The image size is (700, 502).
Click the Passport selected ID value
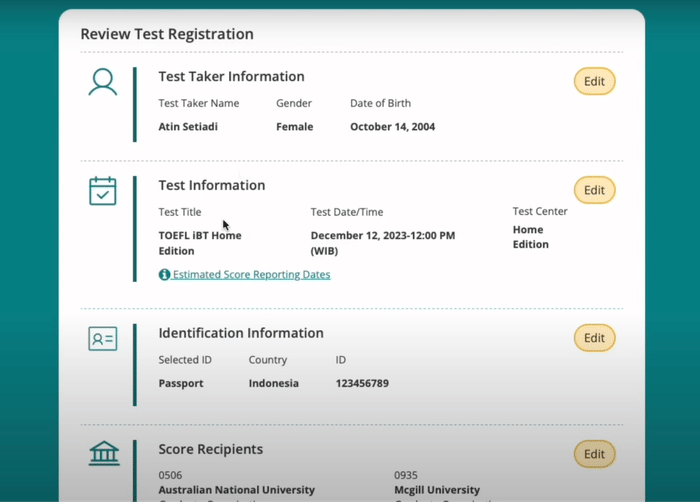tap(181, 384)
